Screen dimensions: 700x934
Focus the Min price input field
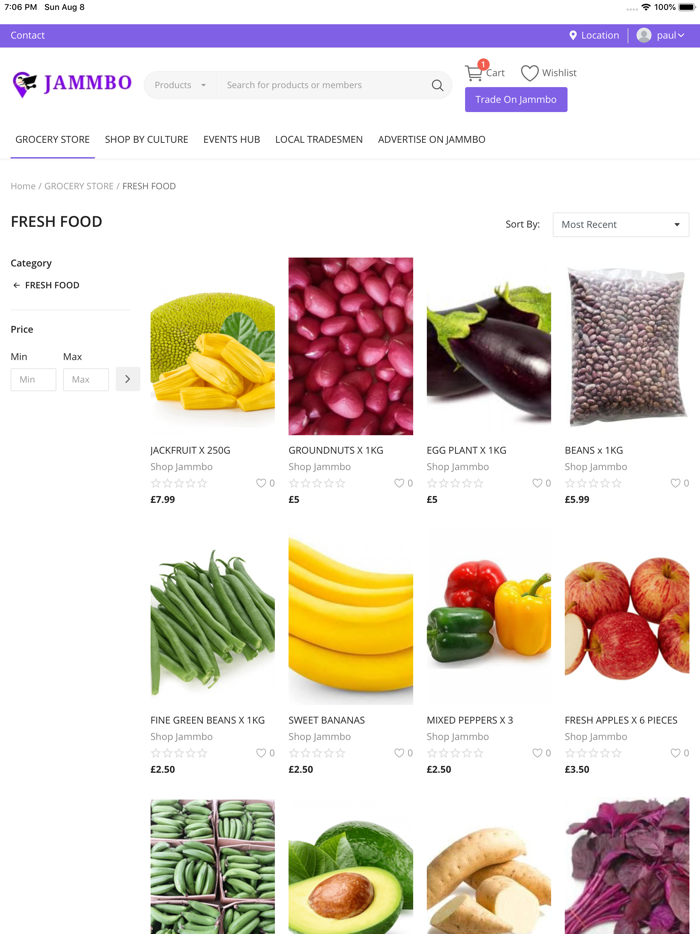coord(33,379)
